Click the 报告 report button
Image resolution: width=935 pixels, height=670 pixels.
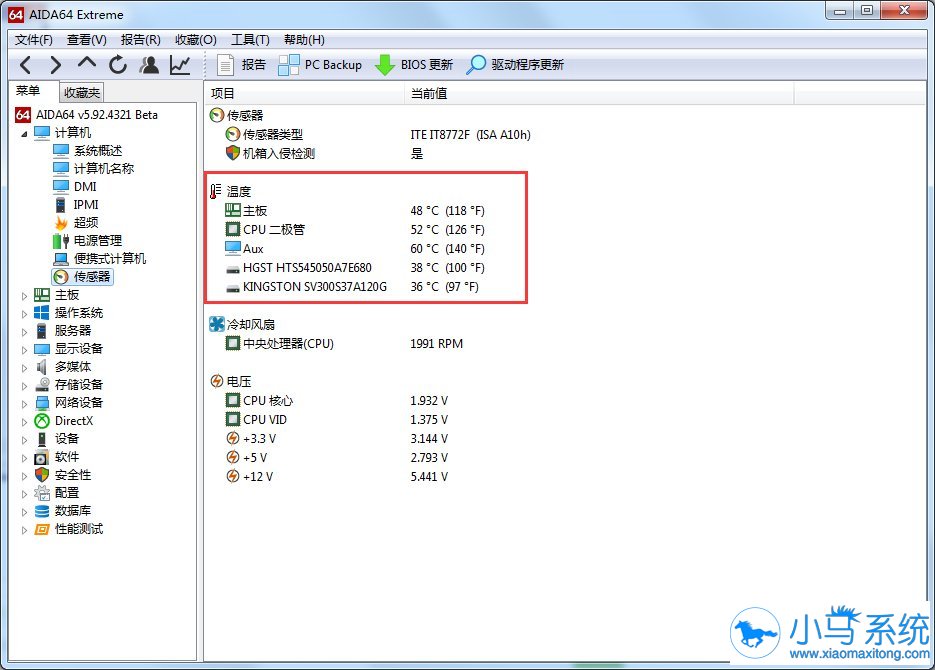tap(241, 64)
